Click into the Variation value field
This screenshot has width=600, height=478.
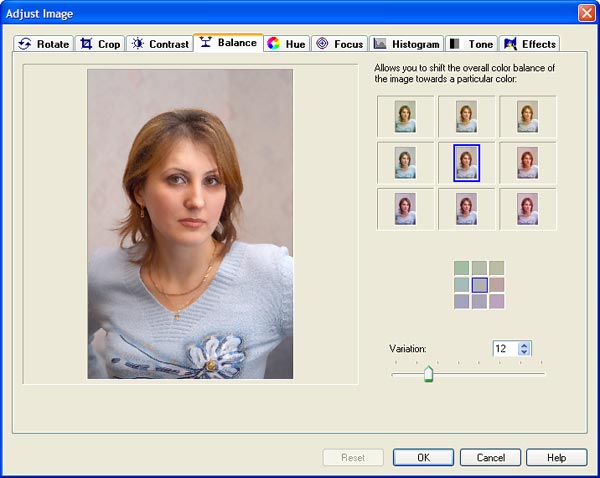505,349
